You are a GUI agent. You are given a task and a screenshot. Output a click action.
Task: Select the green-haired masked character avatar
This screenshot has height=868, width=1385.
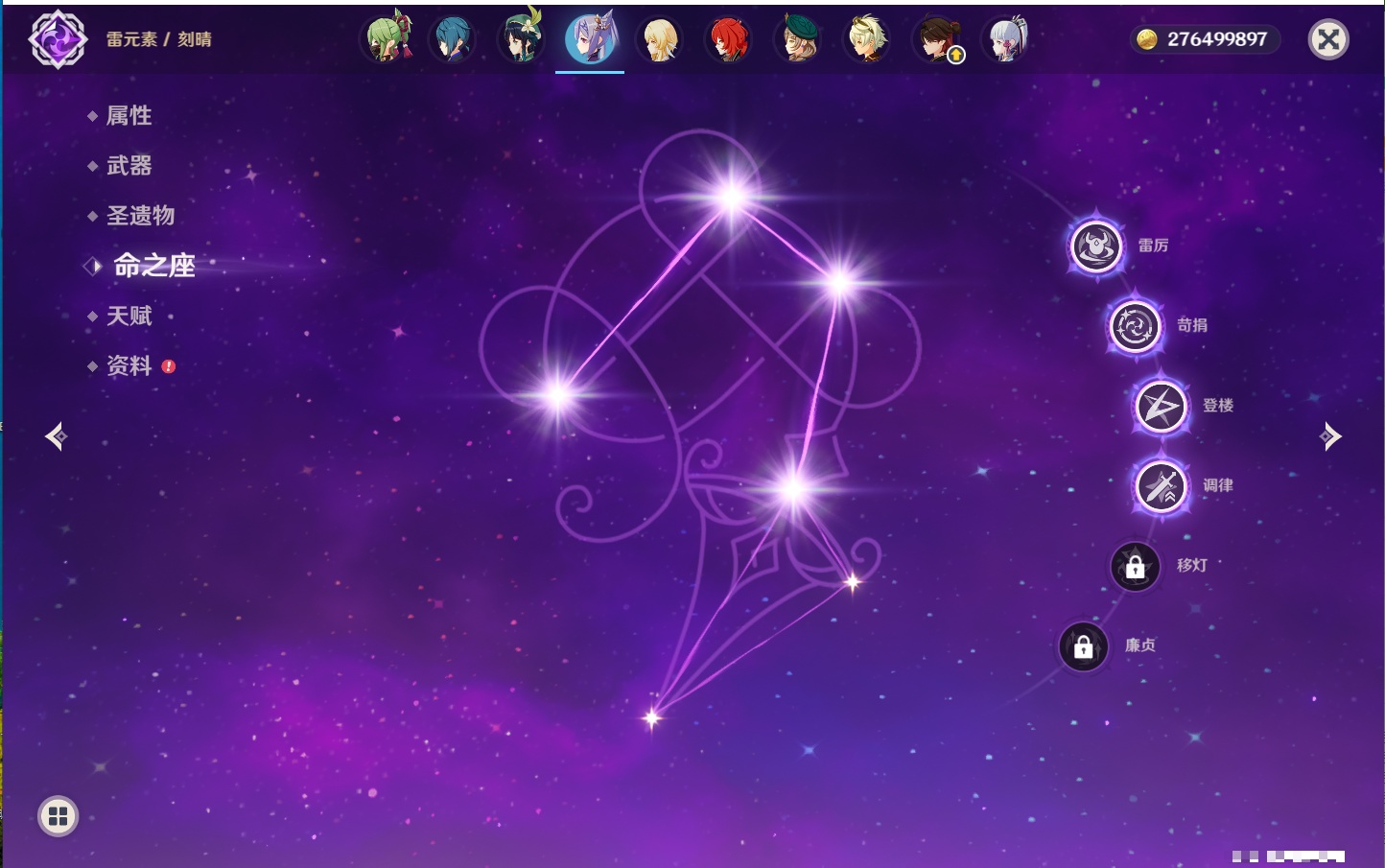click(387, 39)
